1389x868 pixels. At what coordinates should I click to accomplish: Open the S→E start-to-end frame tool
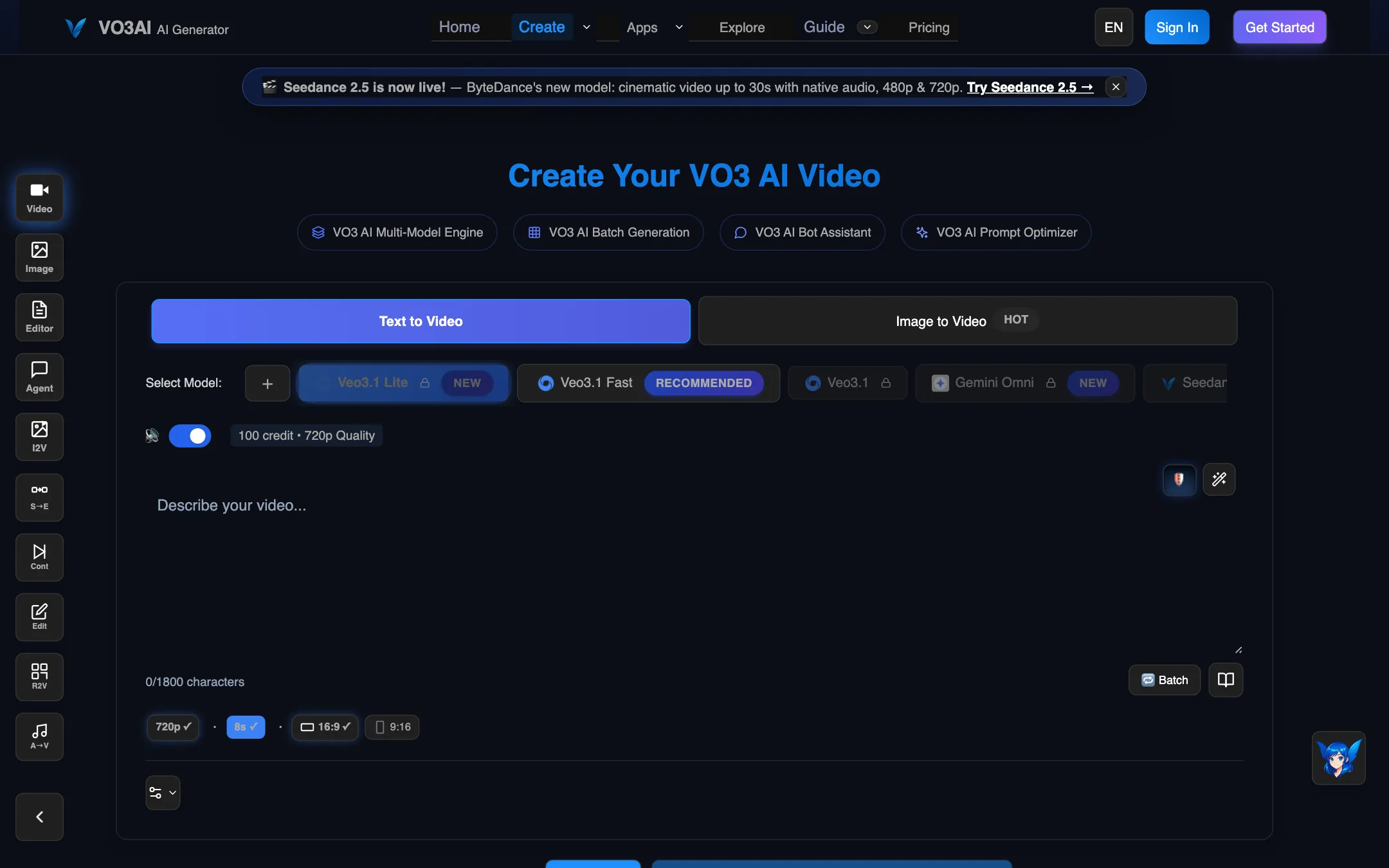39,497
